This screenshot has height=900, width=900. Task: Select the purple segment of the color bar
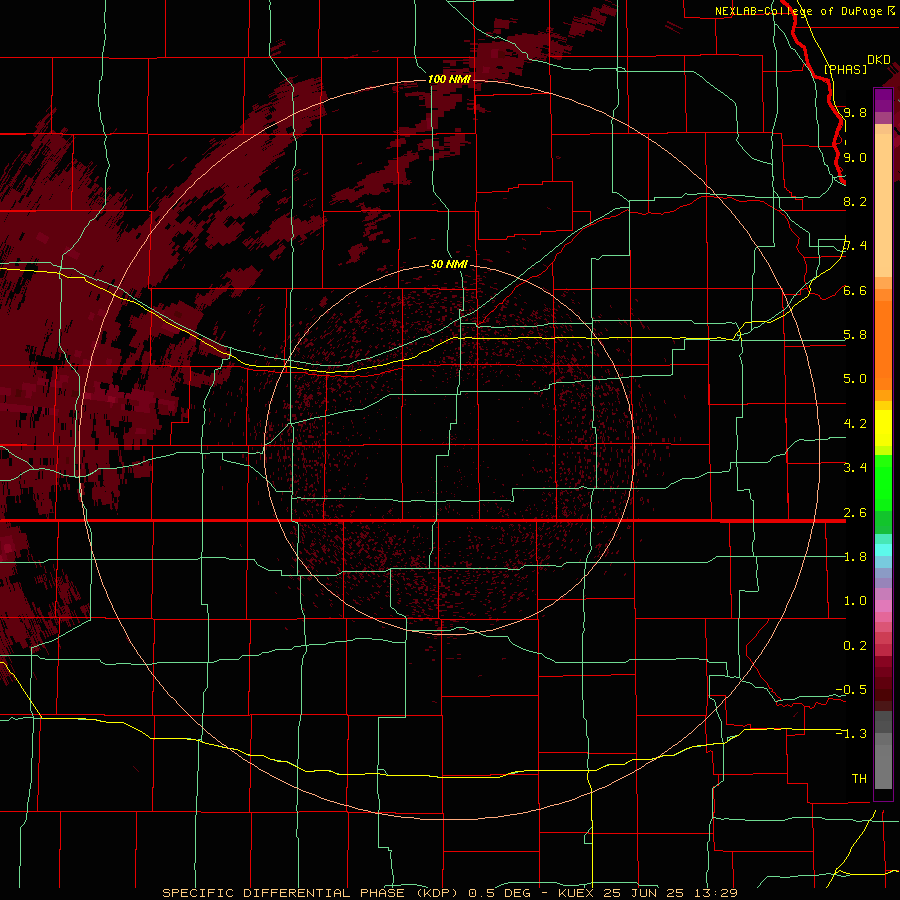click(883, 100)
